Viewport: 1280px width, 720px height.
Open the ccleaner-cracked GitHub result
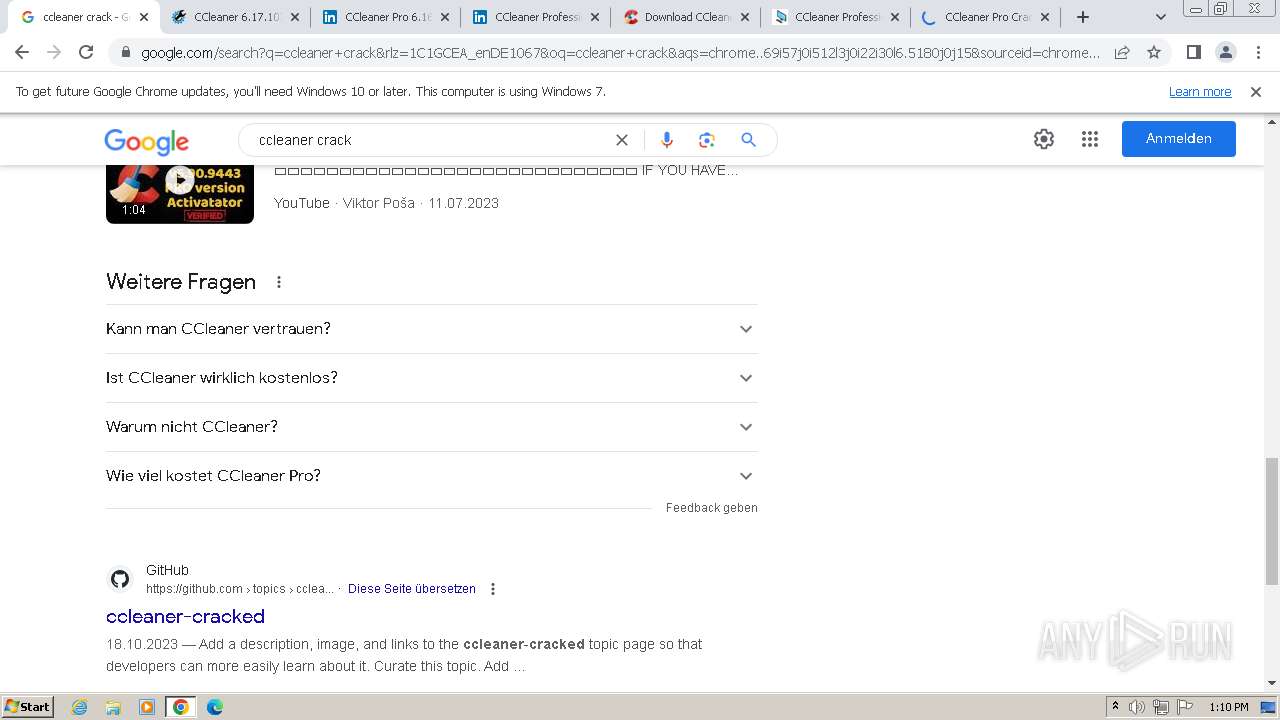pyautogui.click(x=185, y=616)
